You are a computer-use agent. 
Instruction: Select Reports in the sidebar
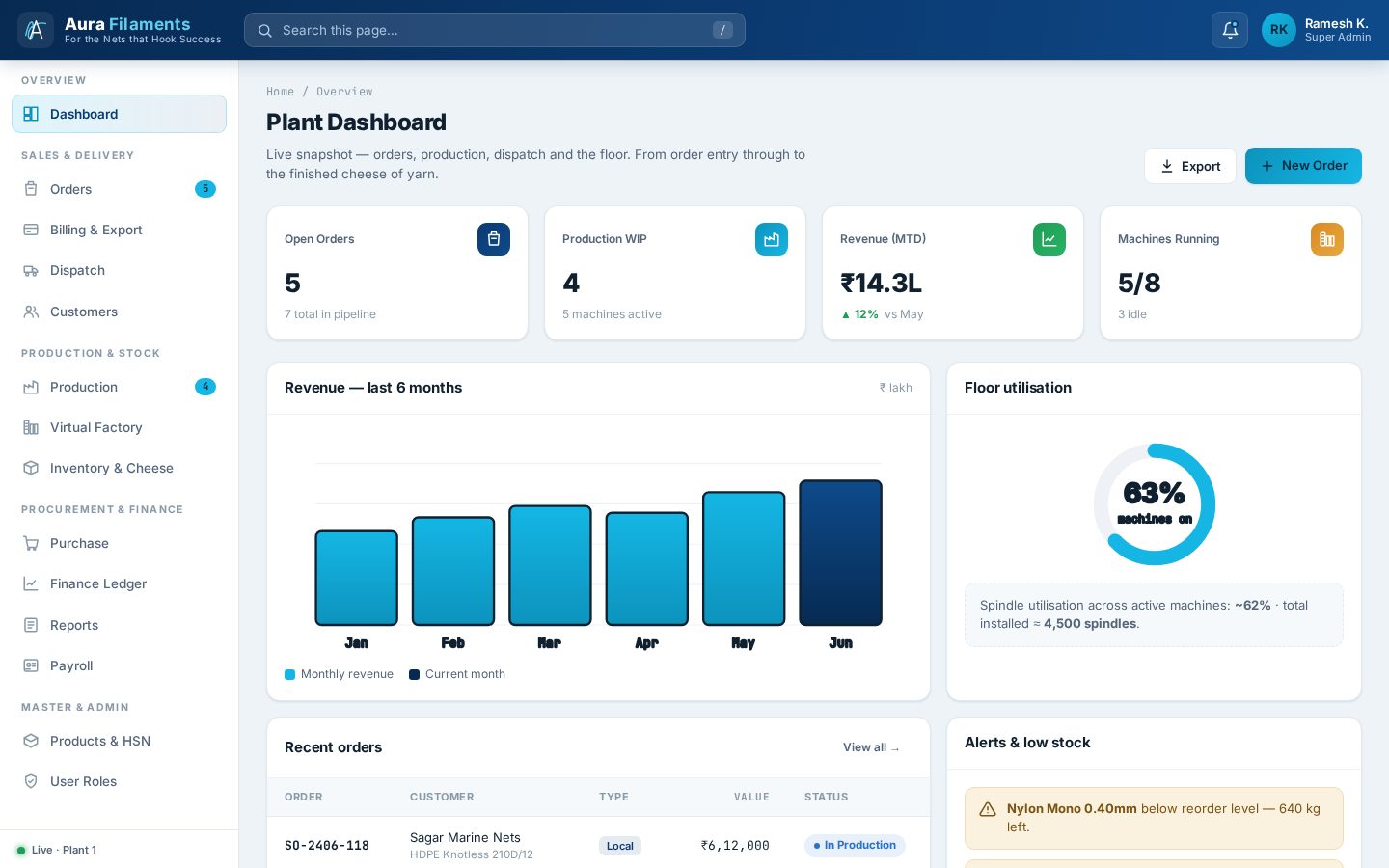[x=119, y=625]
